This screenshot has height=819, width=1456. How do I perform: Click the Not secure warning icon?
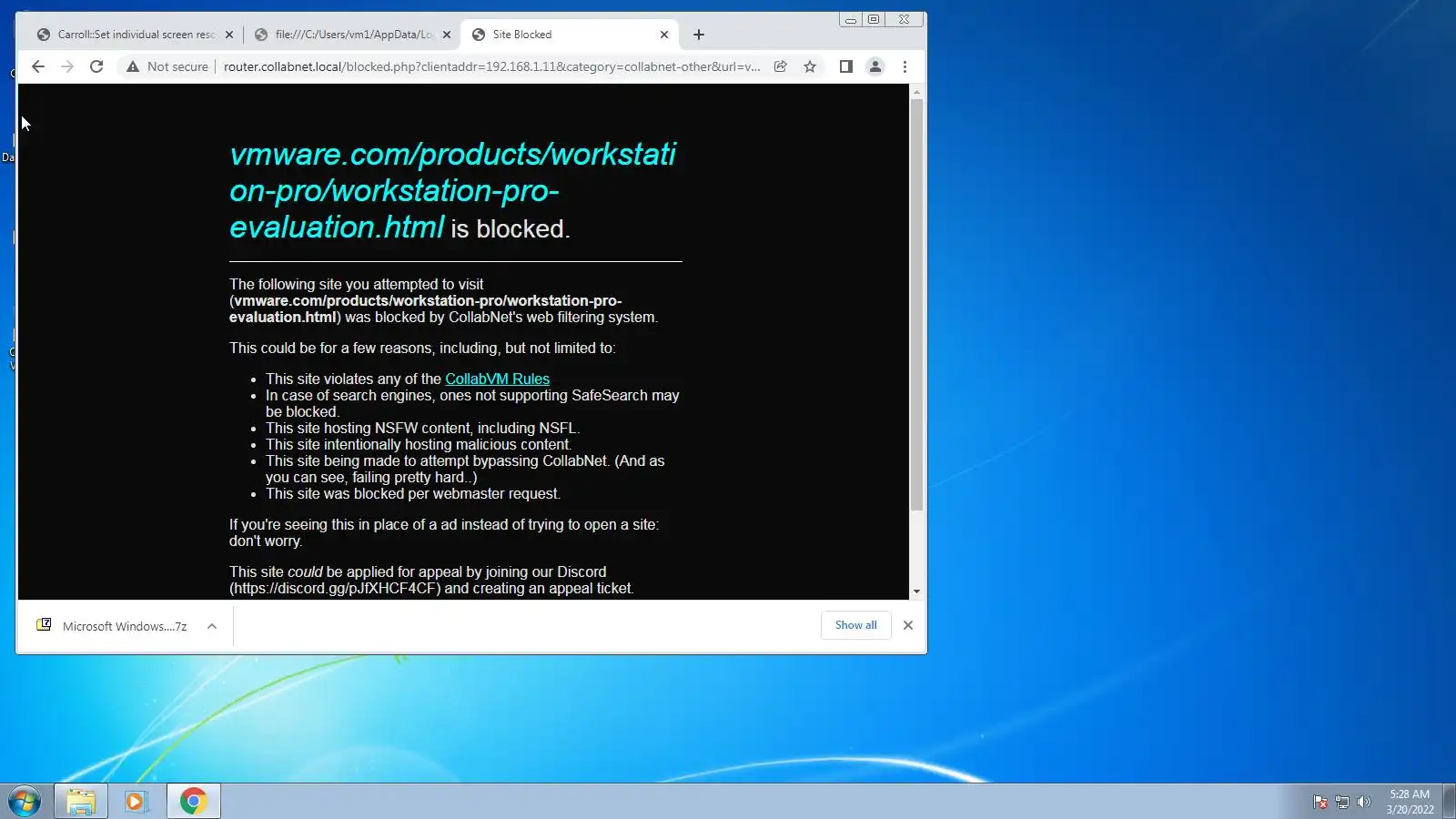133,66
